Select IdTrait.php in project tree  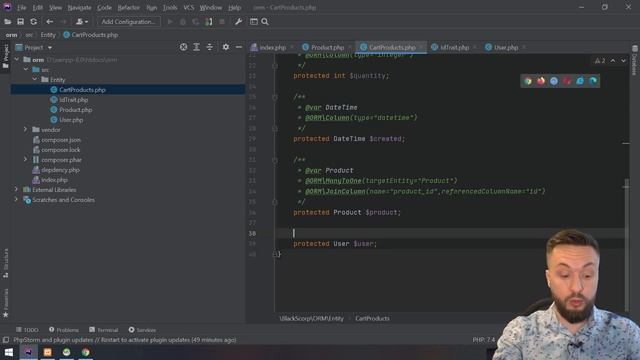73,100
